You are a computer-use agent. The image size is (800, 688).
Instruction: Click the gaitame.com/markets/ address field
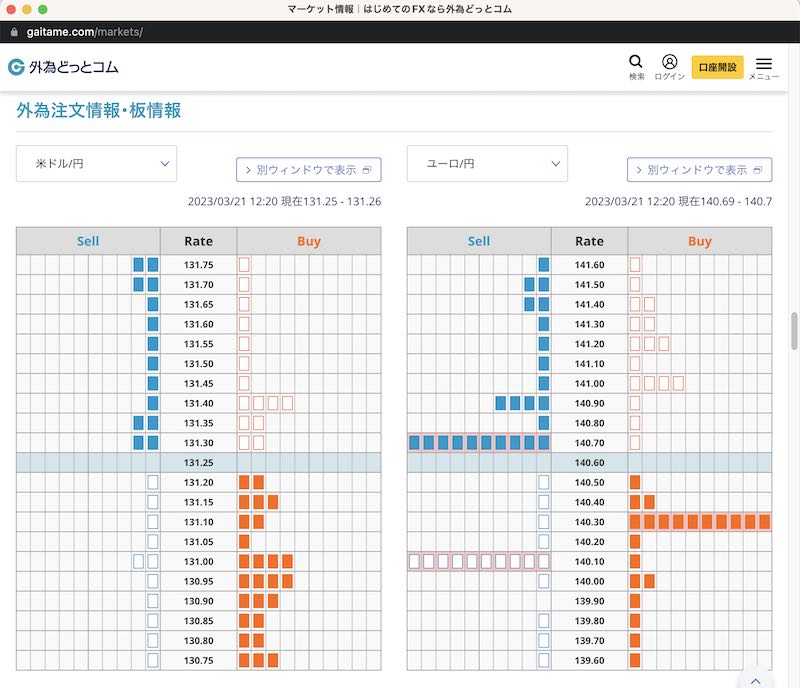(x=85, y=32)
